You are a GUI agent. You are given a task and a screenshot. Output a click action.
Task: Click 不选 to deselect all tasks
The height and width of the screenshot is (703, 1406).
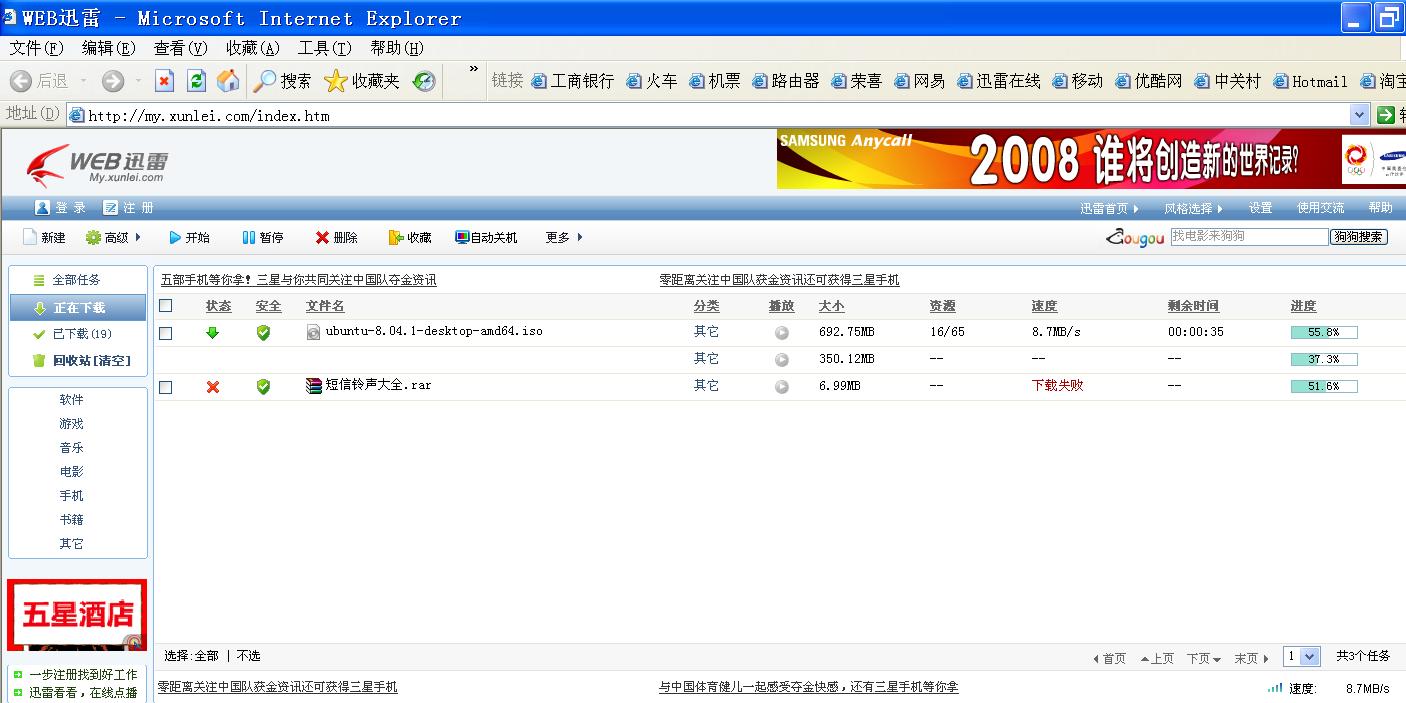pos(248,656)
